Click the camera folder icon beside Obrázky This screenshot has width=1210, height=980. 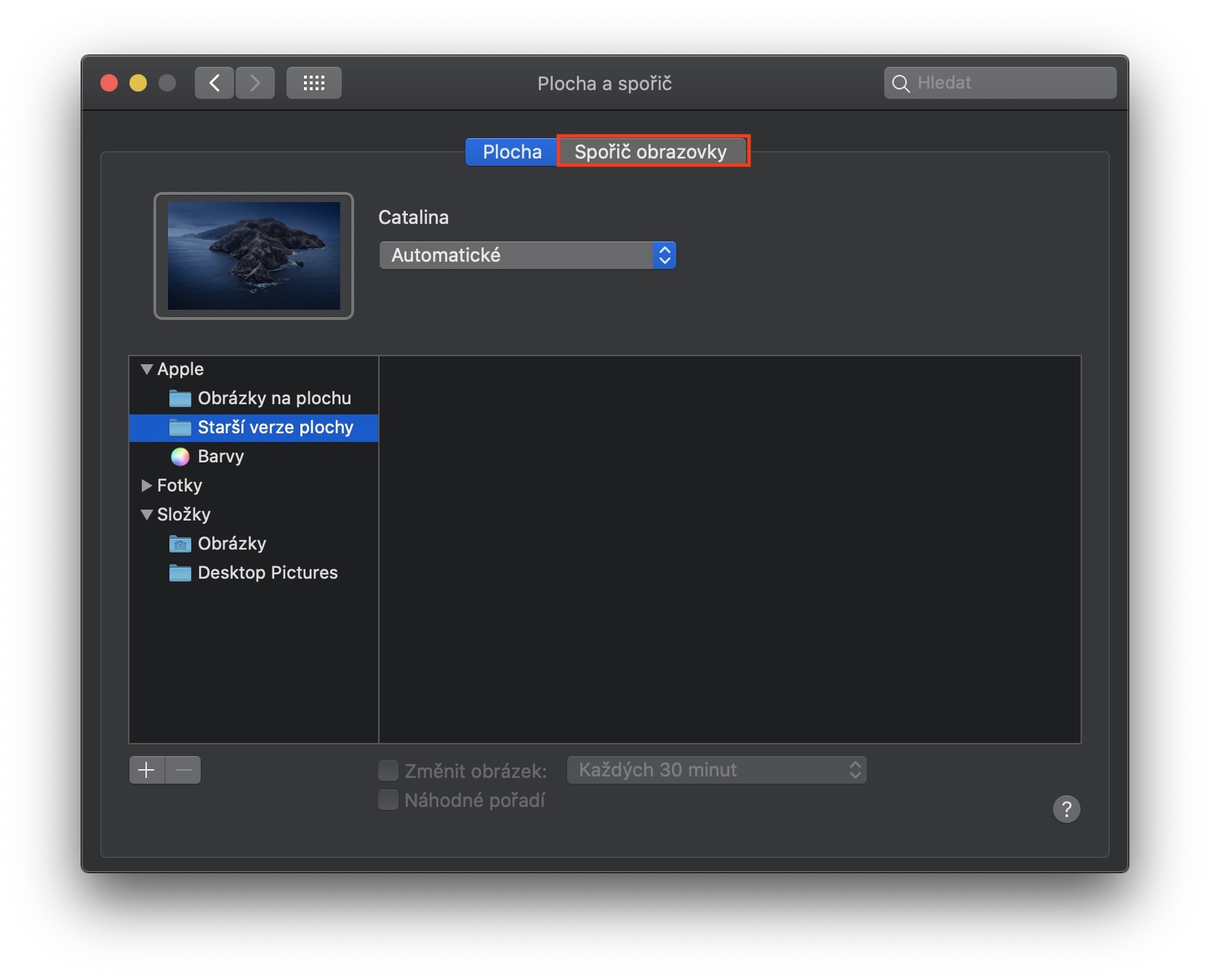(180, 544)
